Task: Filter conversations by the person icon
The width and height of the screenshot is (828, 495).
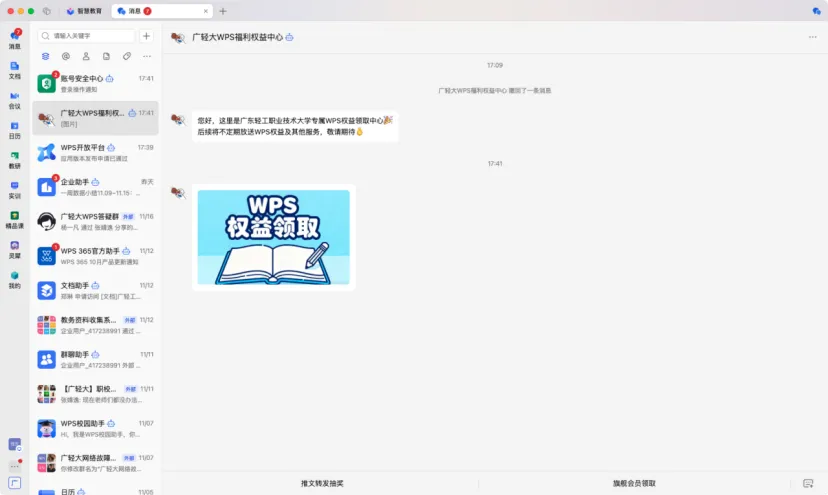Action: click(x=86, y=56)
